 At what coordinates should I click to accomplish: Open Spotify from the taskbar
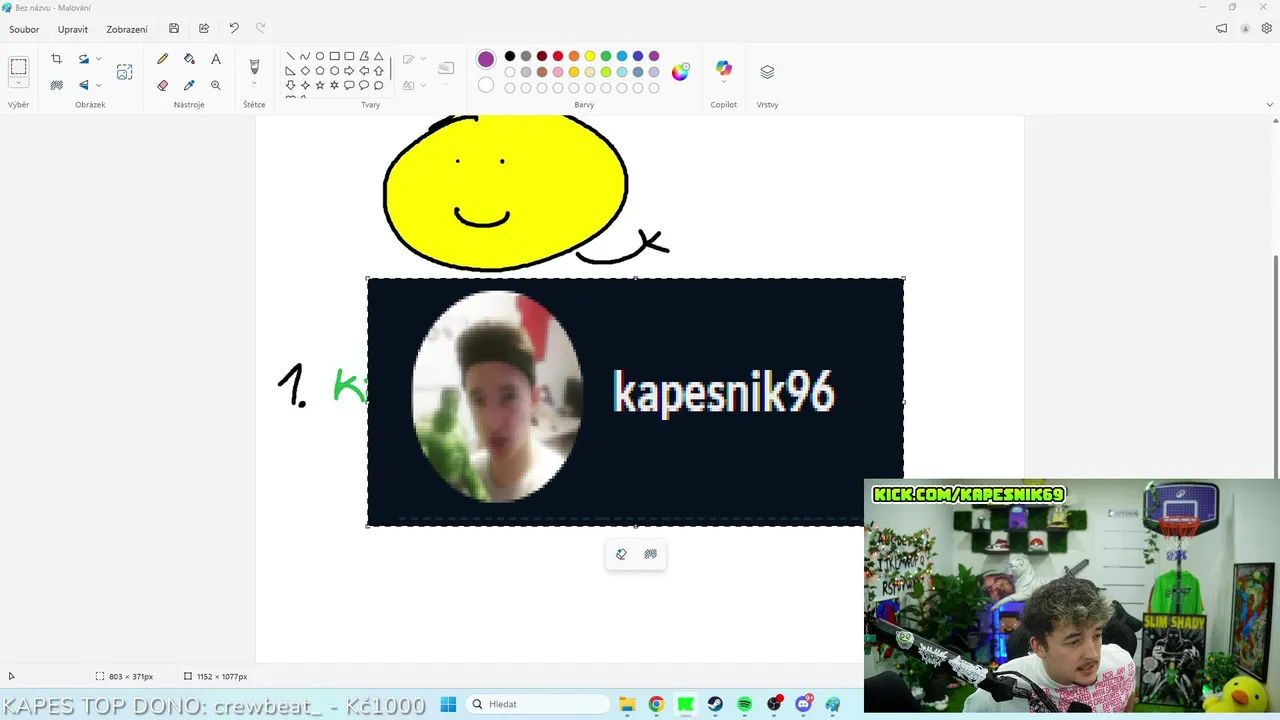pos(745,704)
